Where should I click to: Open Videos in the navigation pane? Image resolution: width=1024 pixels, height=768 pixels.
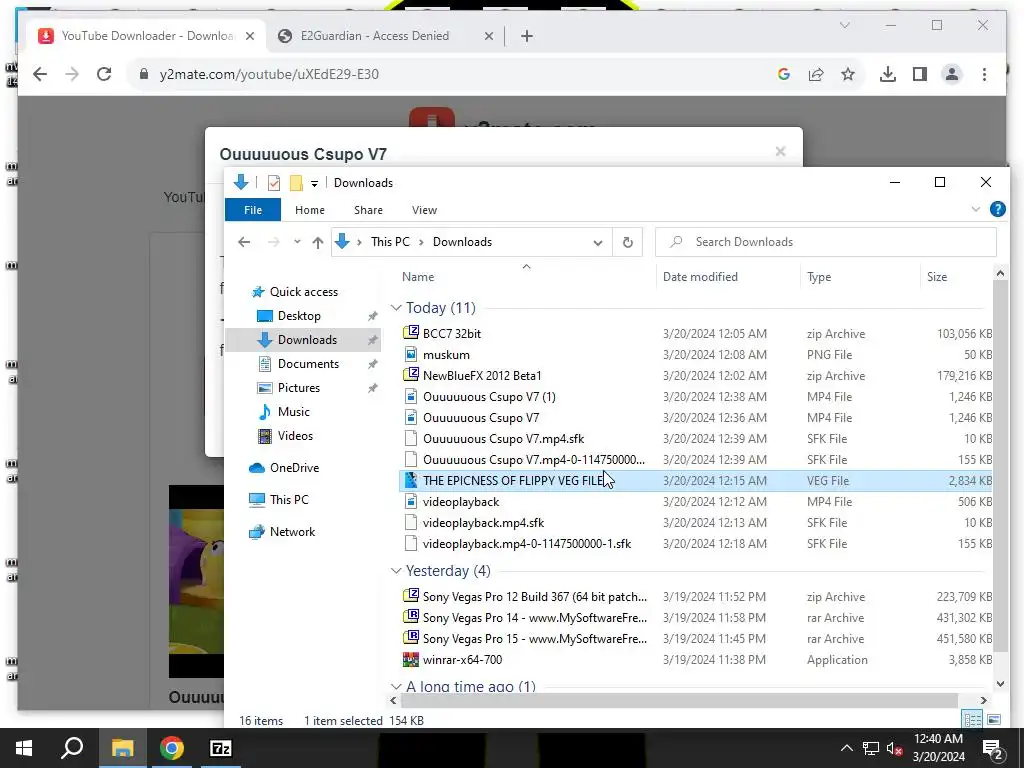[x=295, y=436]
